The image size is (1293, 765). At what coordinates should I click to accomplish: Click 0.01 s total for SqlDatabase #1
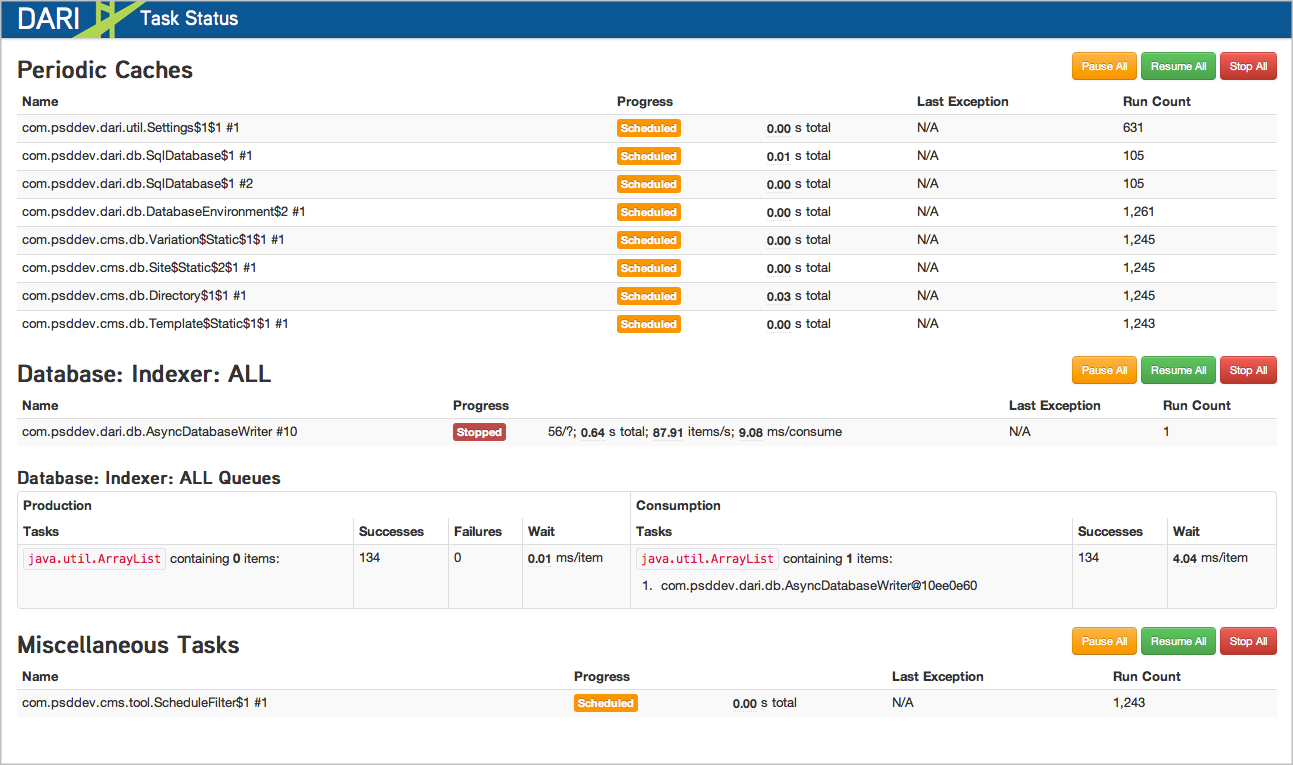pyautogui.click(x=799, y=156)
